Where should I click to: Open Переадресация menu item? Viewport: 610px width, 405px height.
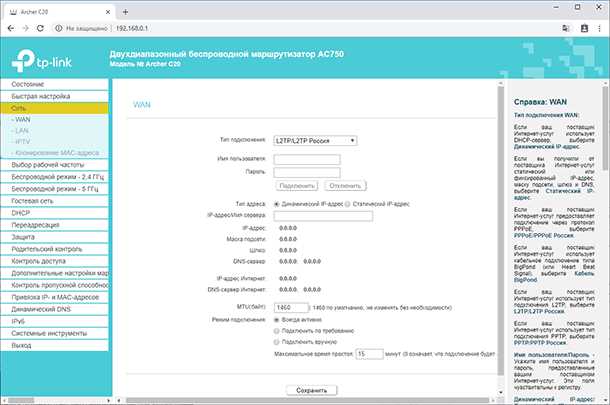click(x=54, y=225)
